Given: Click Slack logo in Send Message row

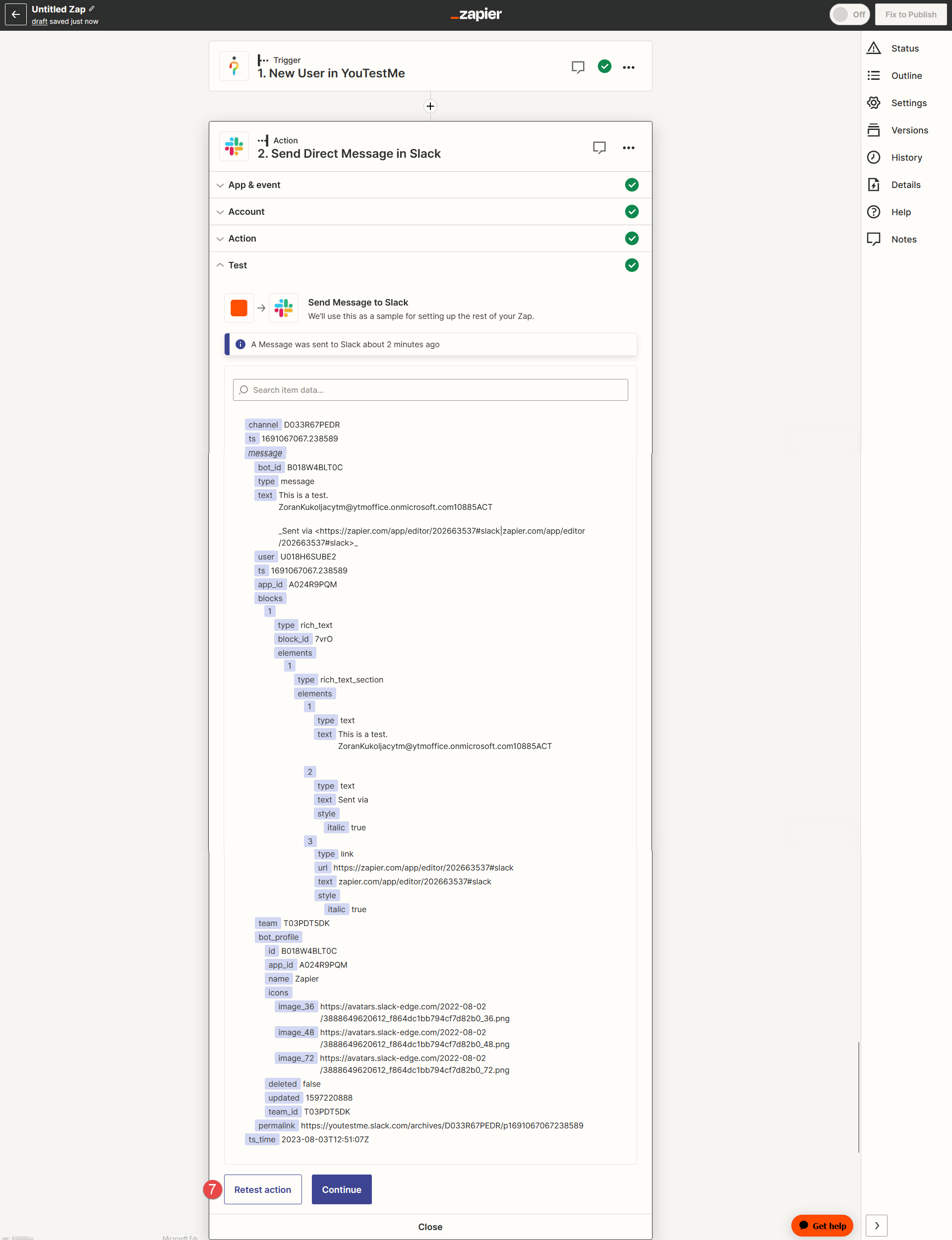Looking at the screenshot, I should (283, 308).
